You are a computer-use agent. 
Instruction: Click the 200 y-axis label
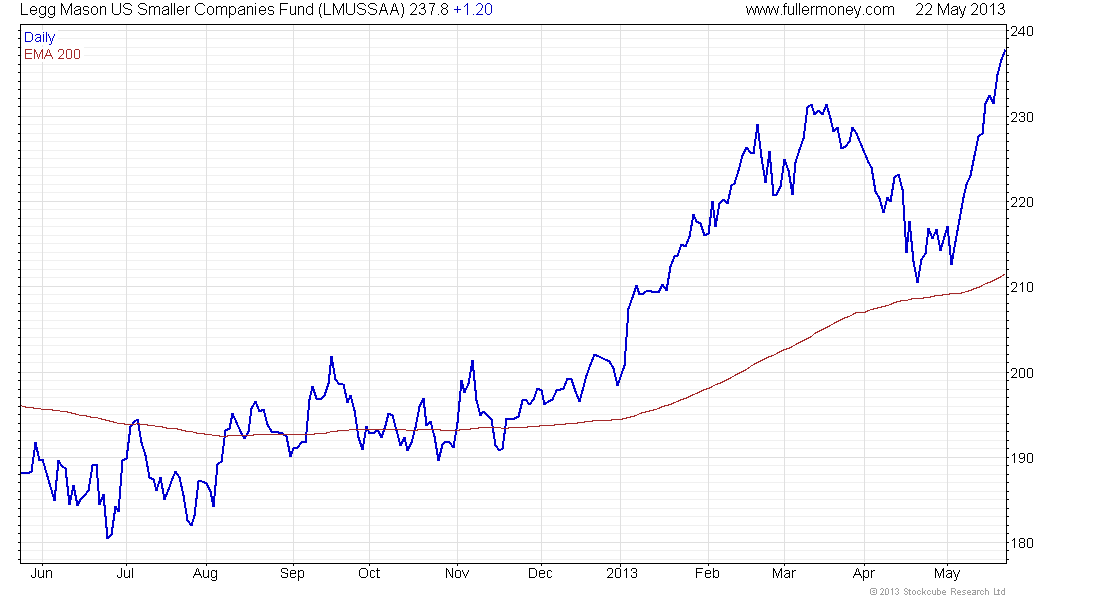(x=1021, y=373)
